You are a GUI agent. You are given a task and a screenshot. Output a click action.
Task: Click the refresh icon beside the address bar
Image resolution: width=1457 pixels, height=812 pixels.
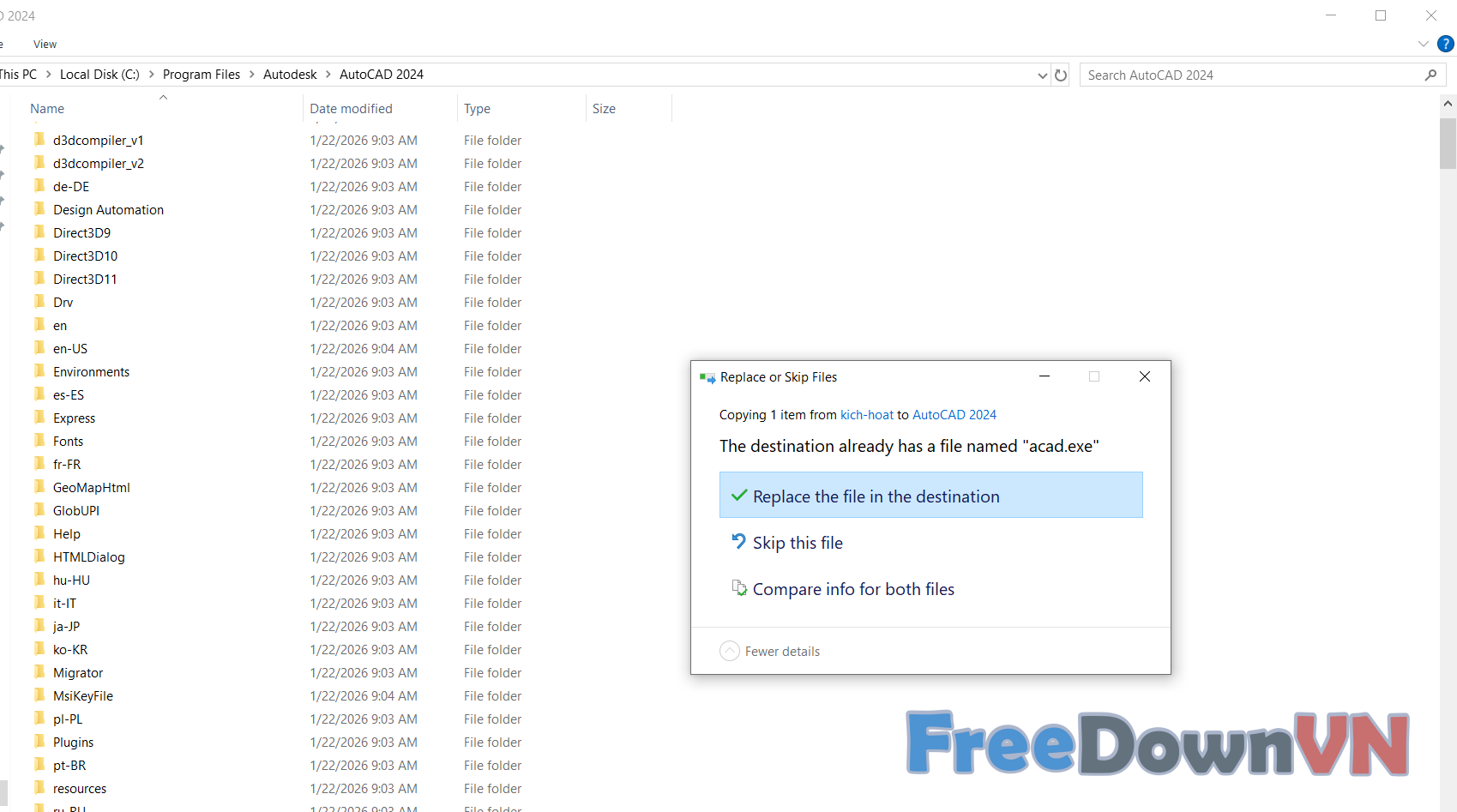(1061, 75)
